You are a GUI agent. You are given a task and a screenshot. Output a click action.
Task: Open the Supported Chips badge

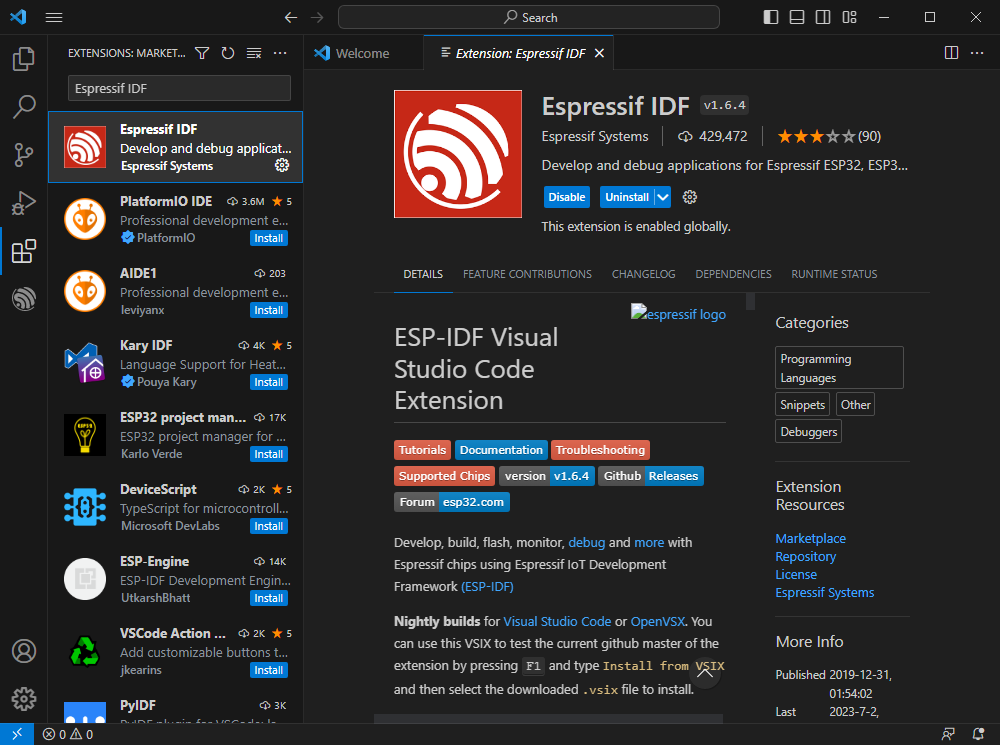point(445,476)
